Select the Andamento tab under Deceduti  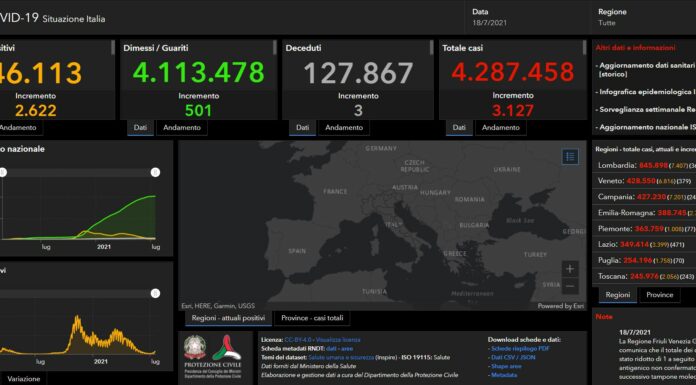pos(344,127)
